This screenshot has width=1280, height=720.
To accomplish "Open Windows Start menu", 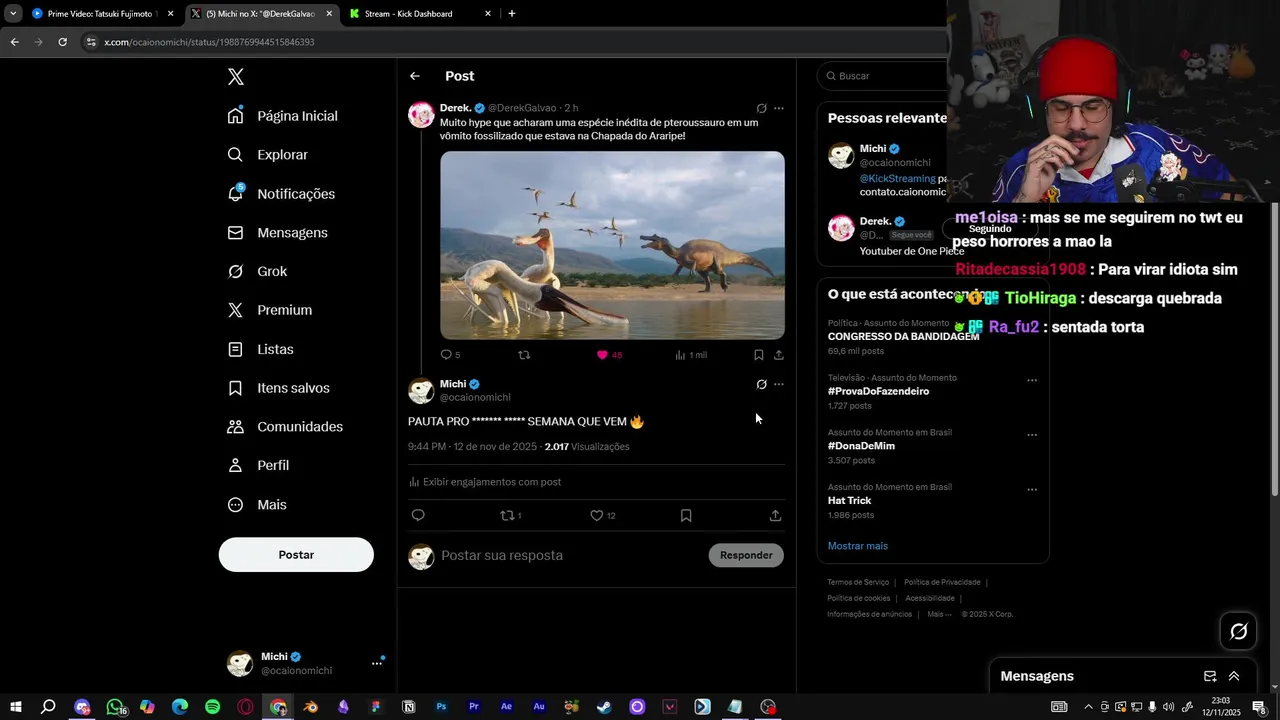I will pos(15,707).
